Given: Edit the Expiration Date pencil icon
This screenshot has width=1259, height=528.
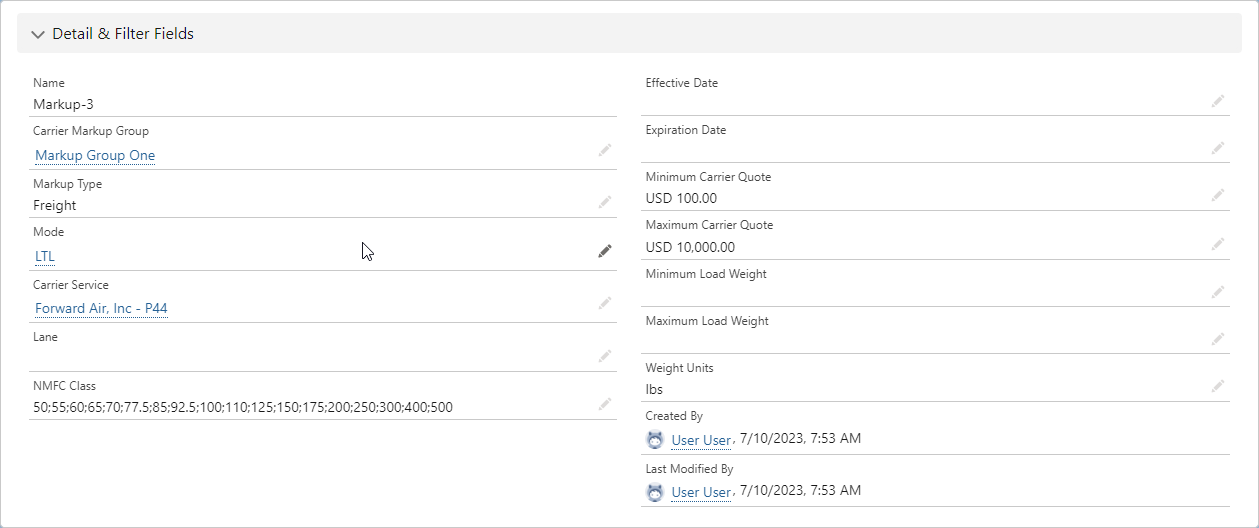Looking at the screenshot, I should click(1218, 148).
